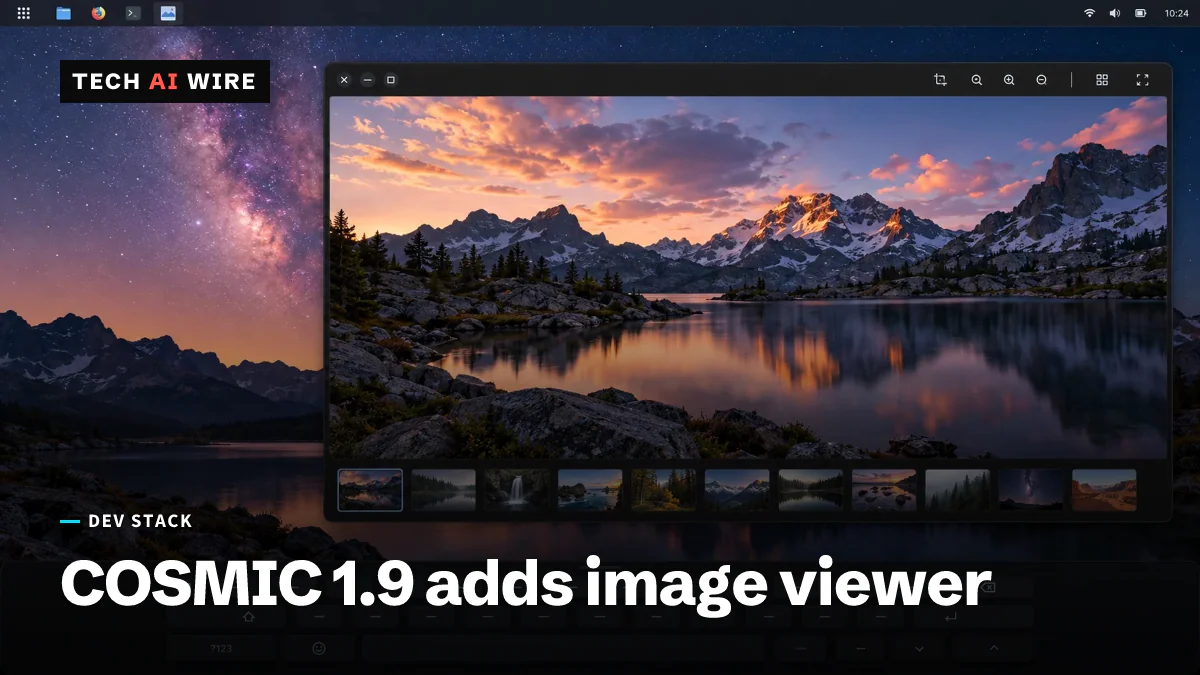This screenshot has height=675, width=1200.
Task: Open the Milky Way night sky thumbnail
Action: pyautogui.click(x=1031, y=490)
